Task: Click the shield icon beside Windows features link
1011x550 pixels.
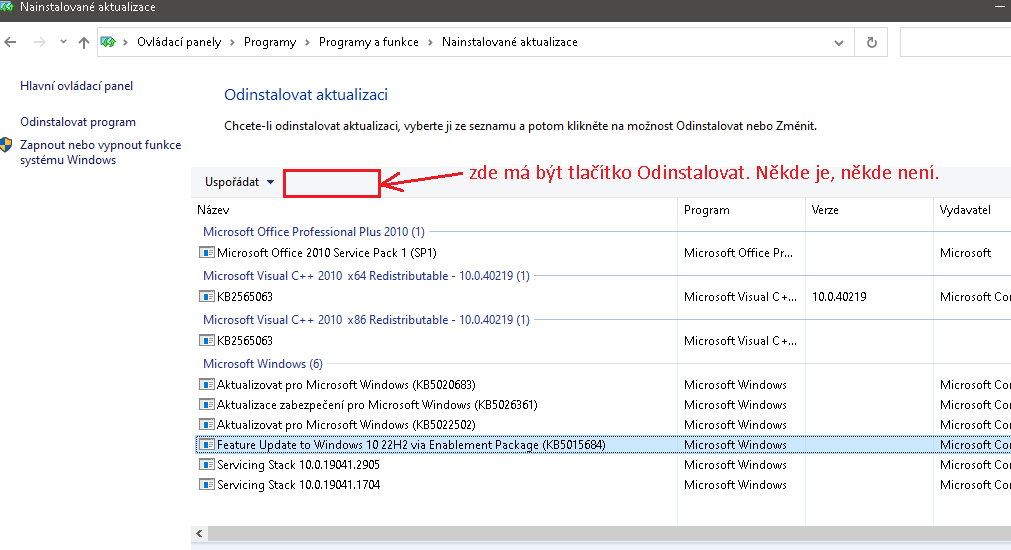Action: click(6, 145)
